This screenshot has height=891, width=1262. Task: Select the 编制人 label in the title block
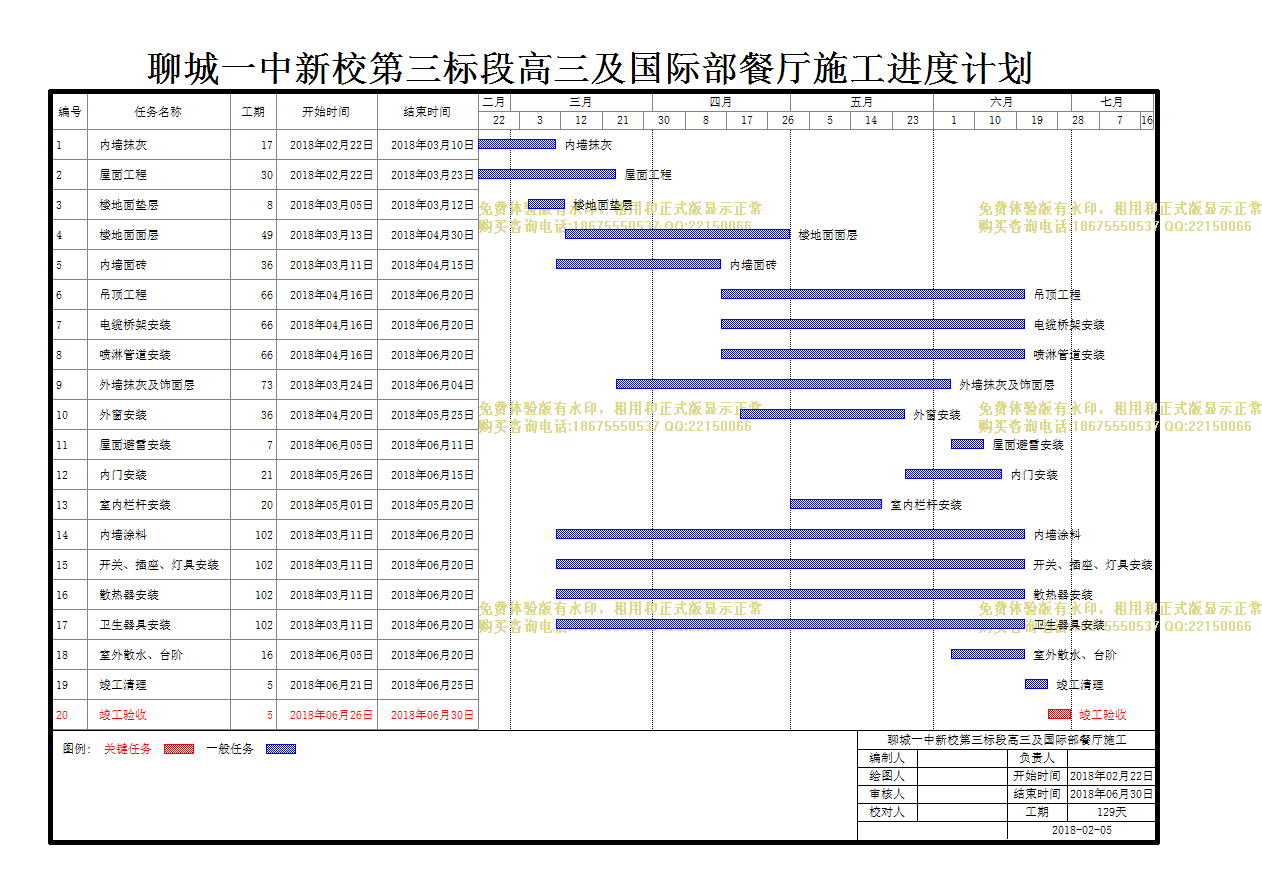[x=887, y=759]
